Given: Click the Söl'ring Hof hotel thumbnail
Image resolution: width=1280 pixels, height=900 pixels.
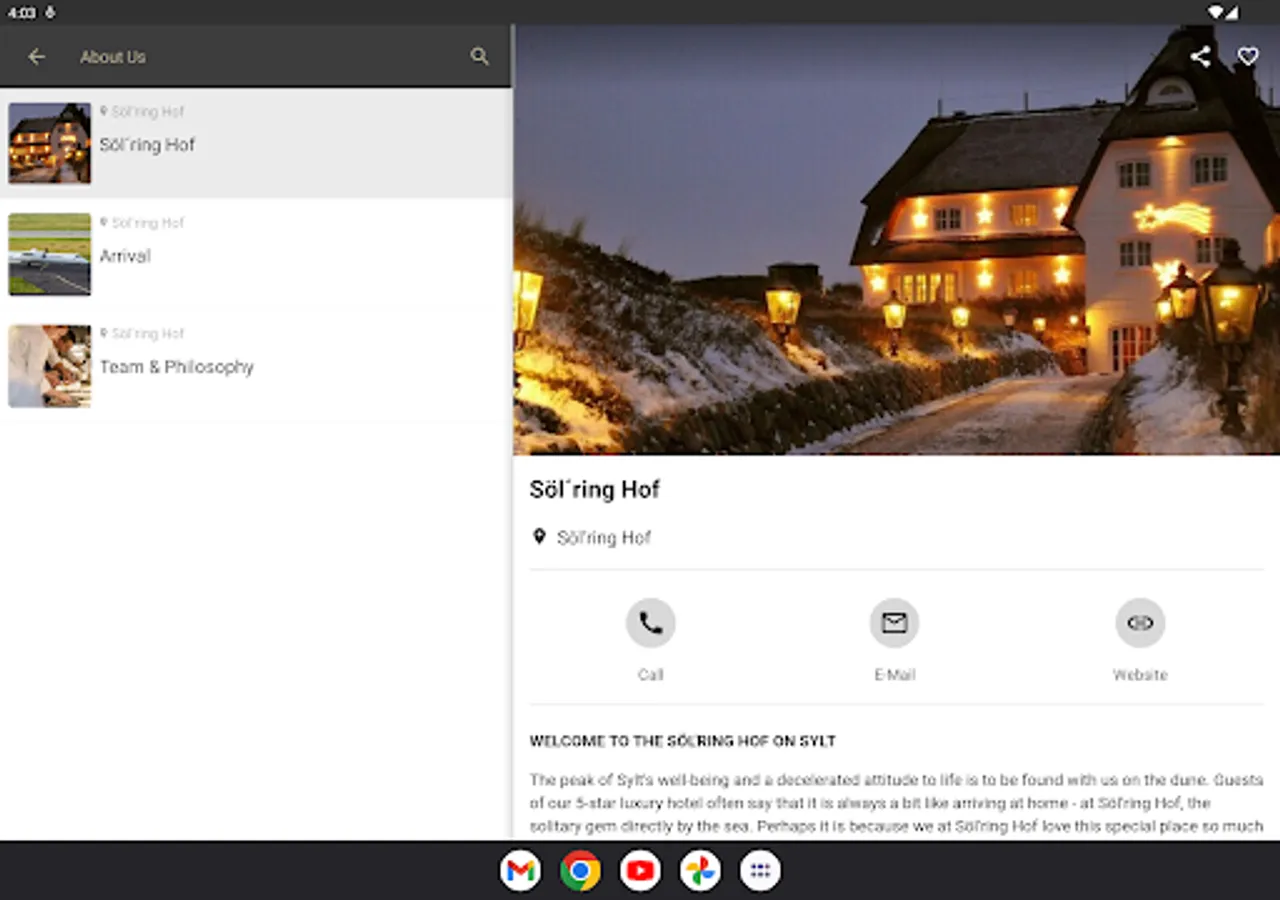Looking at the screenshot, I should click(x=50, y=143).
